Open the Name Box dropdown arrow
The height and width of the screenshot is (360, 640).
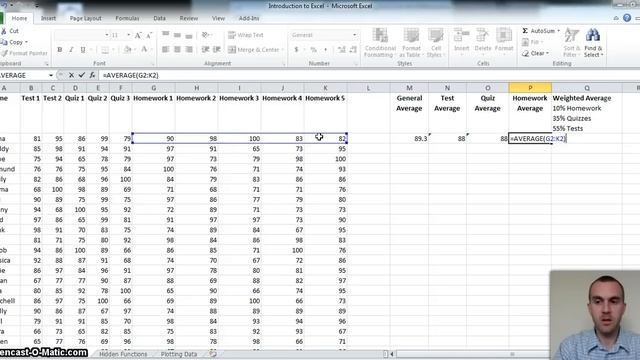(x=51, y=75)
